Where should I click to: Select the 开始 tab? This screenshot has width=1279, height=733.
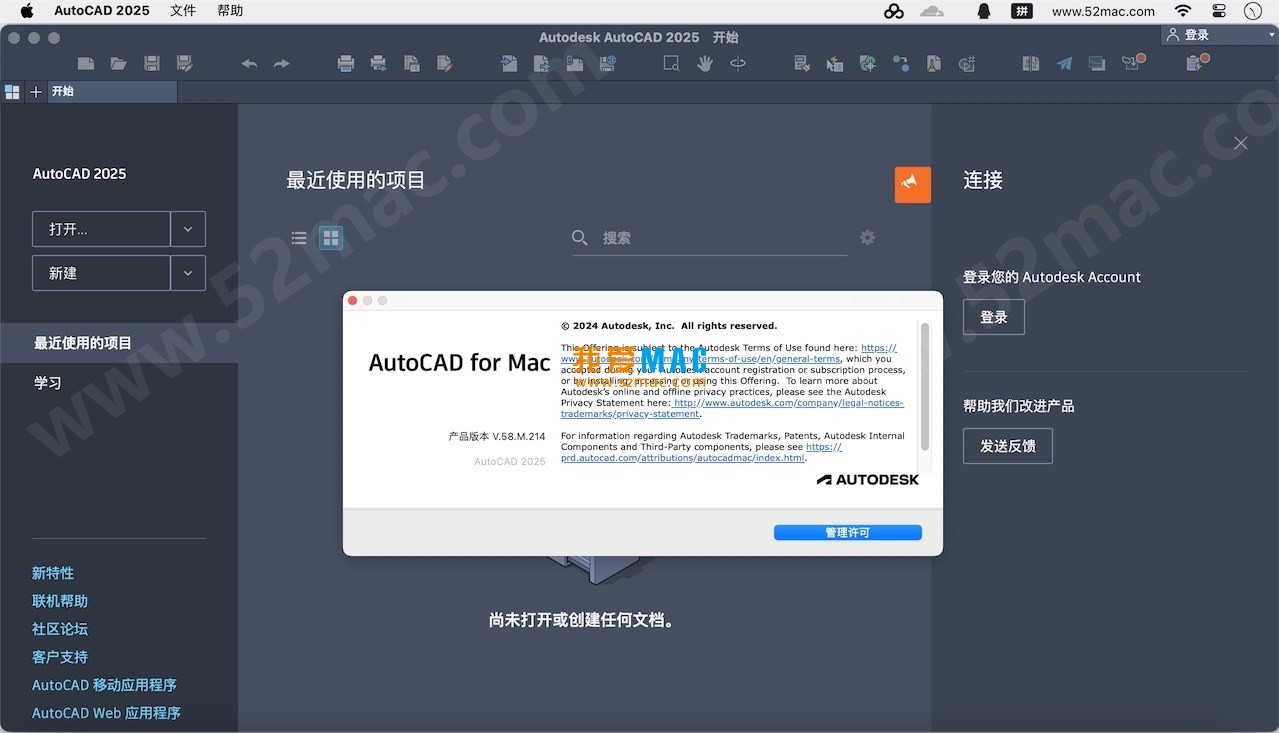pos(62,91)
